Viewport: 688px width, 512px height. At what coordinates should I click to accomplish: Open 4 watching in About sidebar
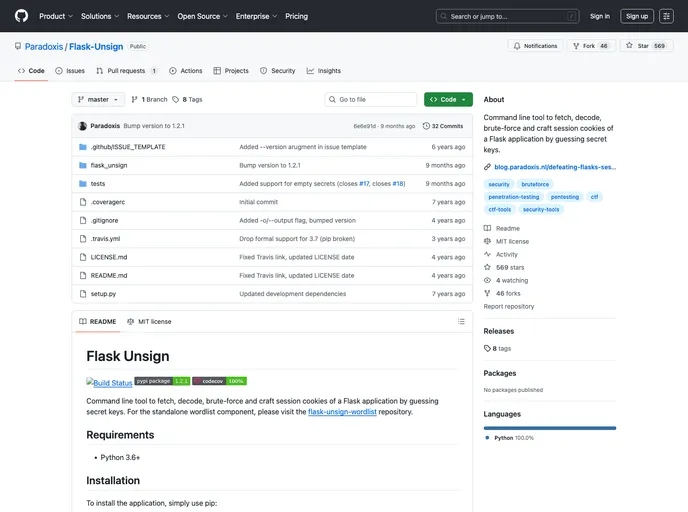point(506,280)
